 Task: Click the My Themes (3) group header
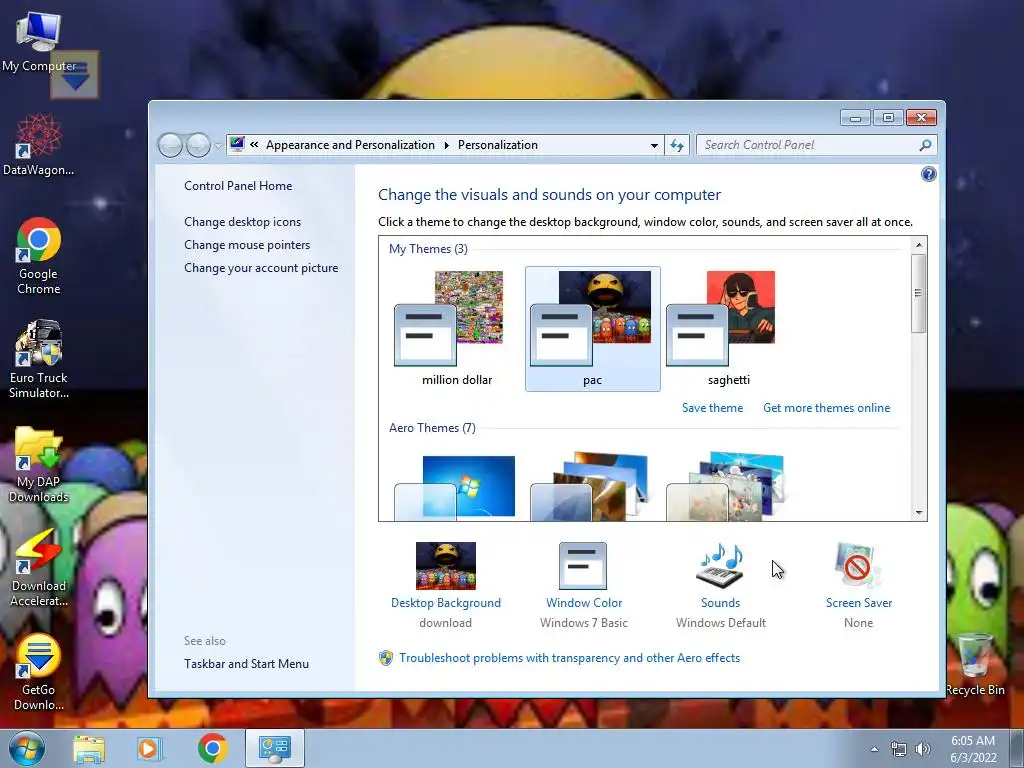(x=428, y=249)
